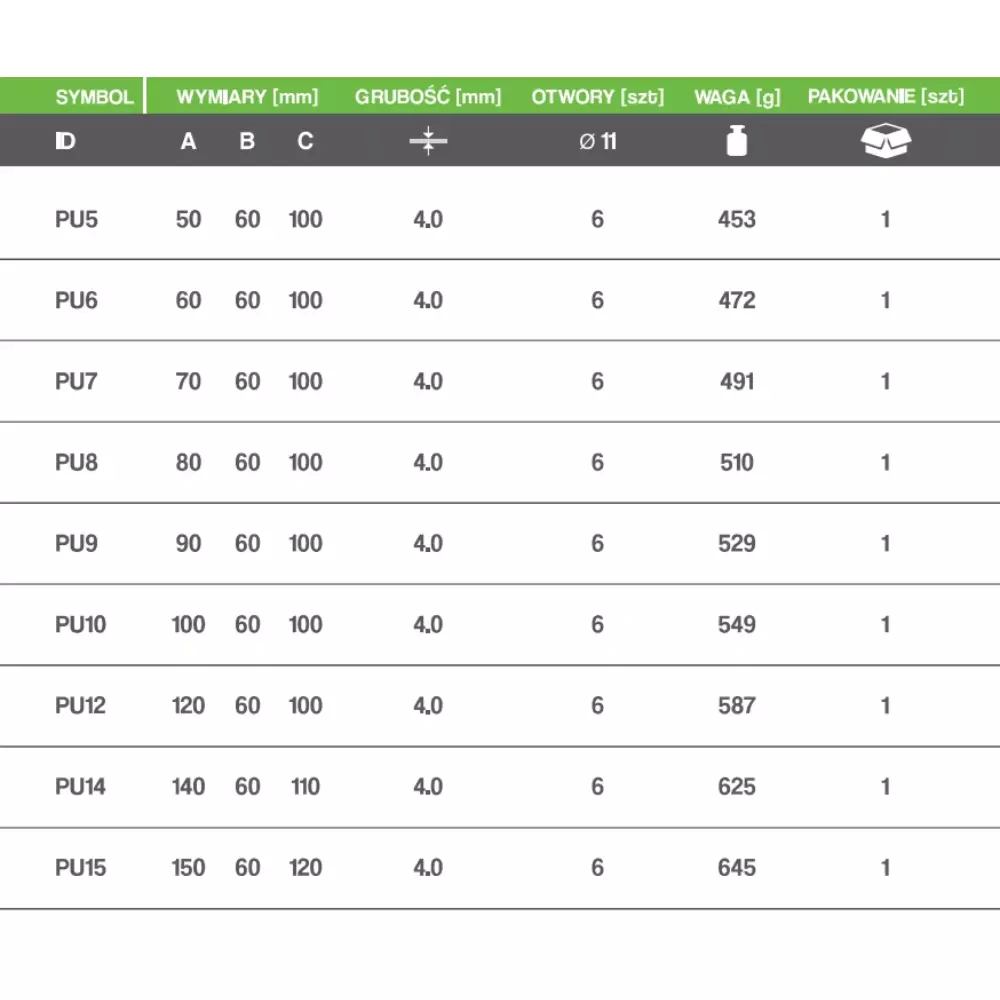This screenshot has width=1000, height=1000.
Task: Click the PAKOWANIE [szt] header
Action: [886, 97]
